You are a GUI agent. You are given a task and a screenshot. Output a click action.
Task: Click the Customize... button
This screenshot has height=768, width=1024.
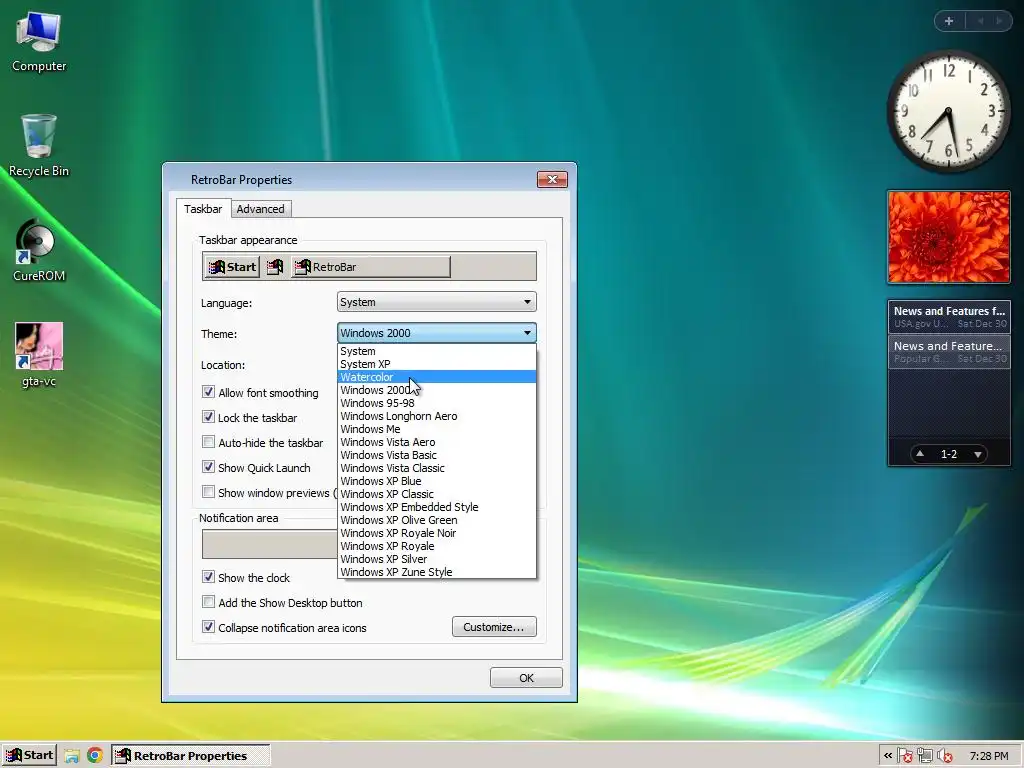coord(494,627)
